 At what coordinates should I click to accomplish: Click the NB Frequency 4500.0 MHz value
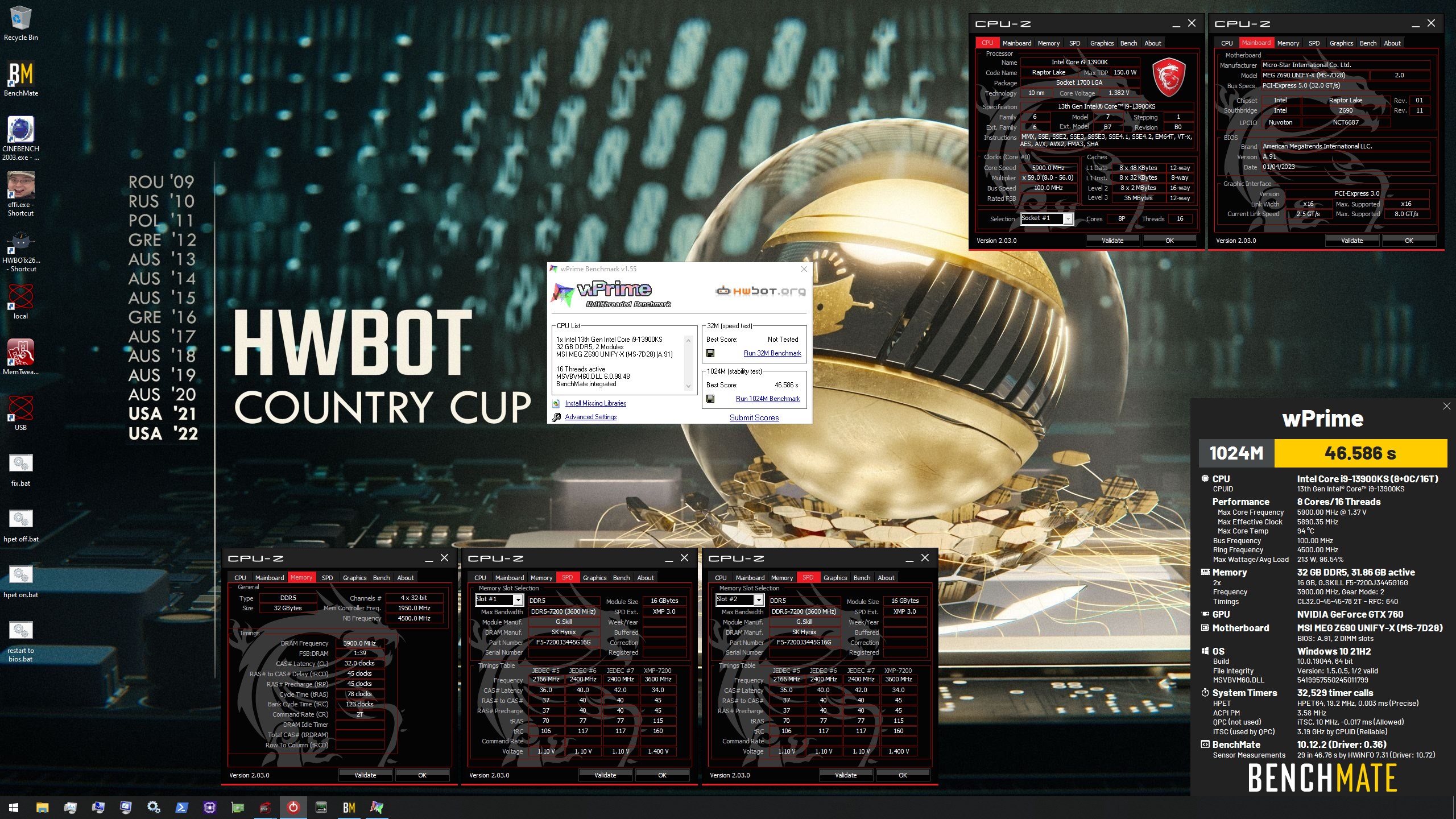tap(414, 618)
